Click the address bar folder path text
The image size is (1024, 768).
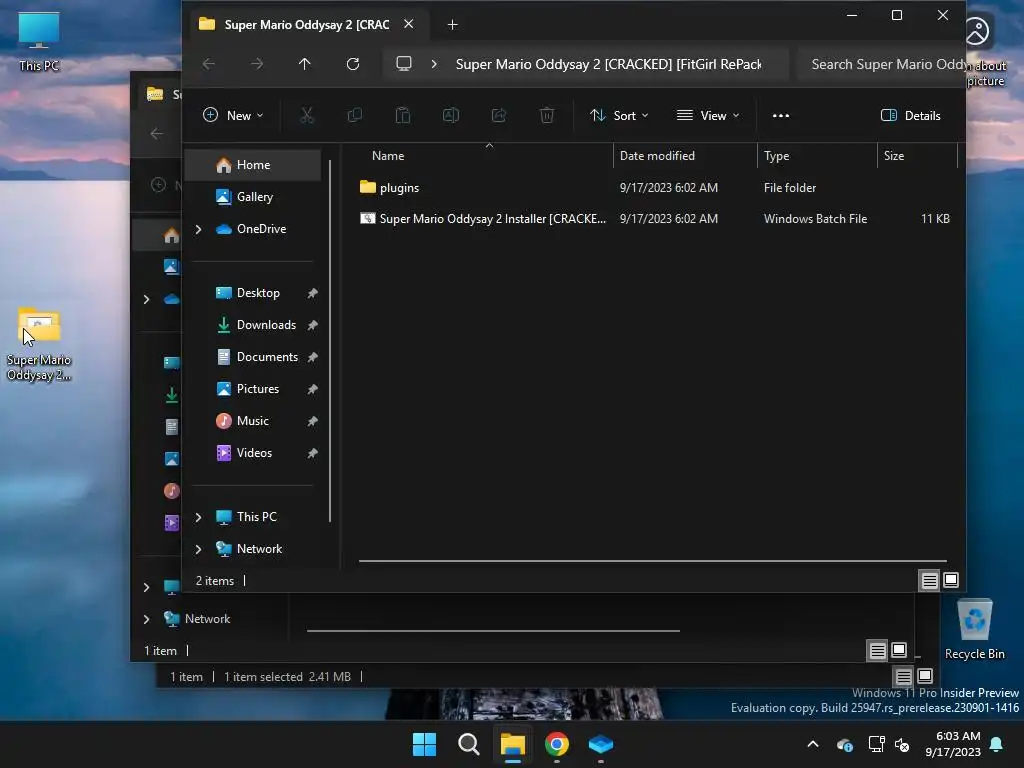click(x=608, y=64)
